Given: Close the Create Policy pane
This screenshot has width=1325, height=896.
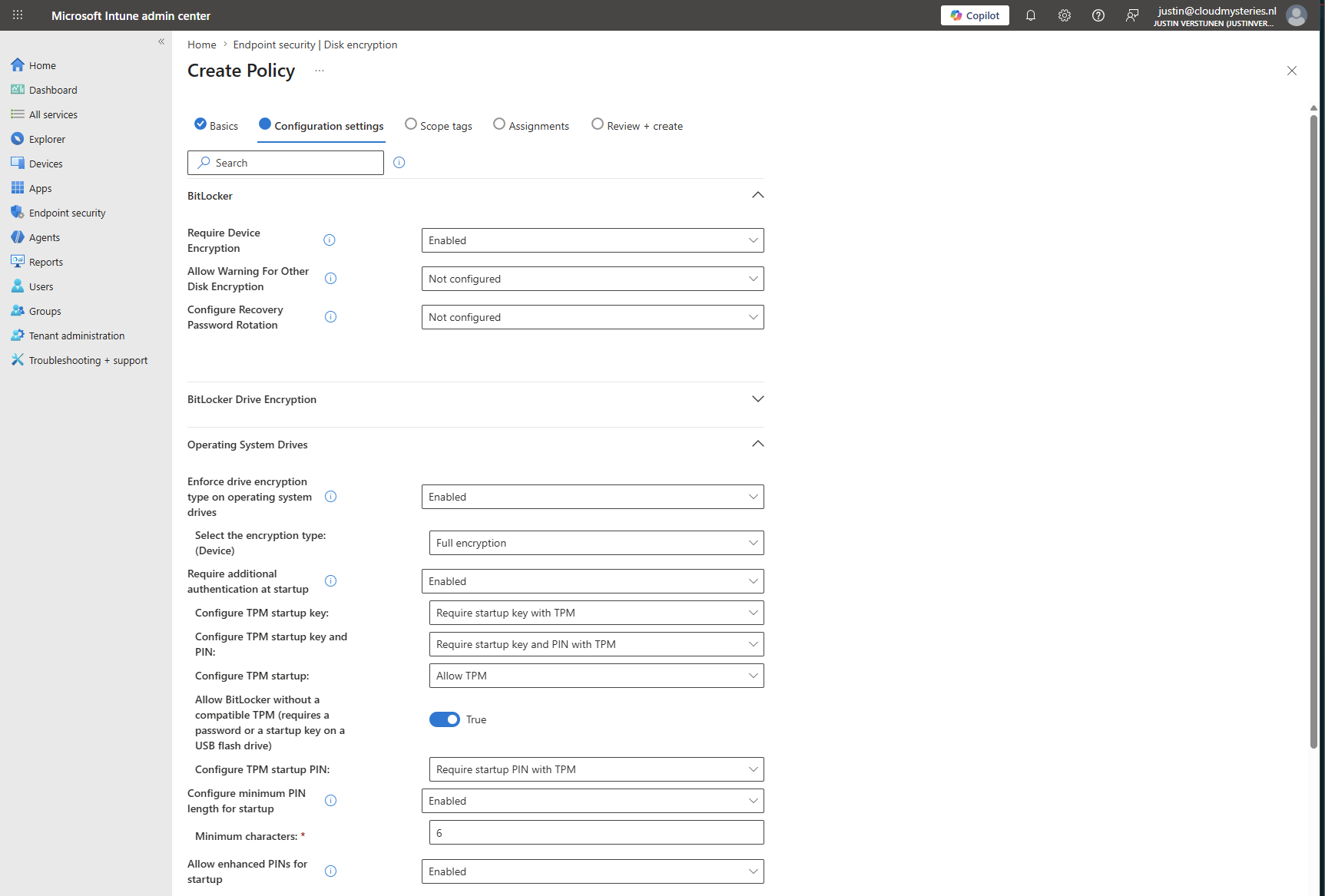Looking at the screenshot, I should click(1292, 71).
